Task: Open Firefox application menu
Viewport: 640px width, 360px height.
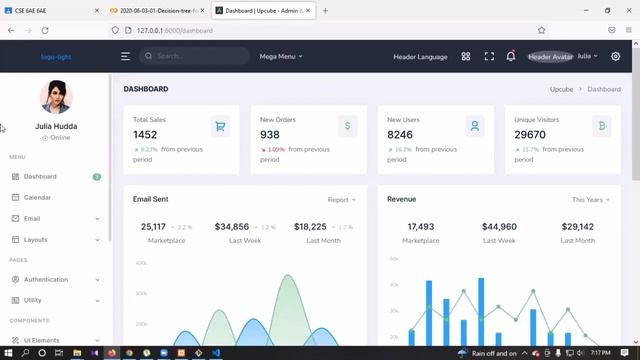Action: pyautogui.click(x=629, y=30)
